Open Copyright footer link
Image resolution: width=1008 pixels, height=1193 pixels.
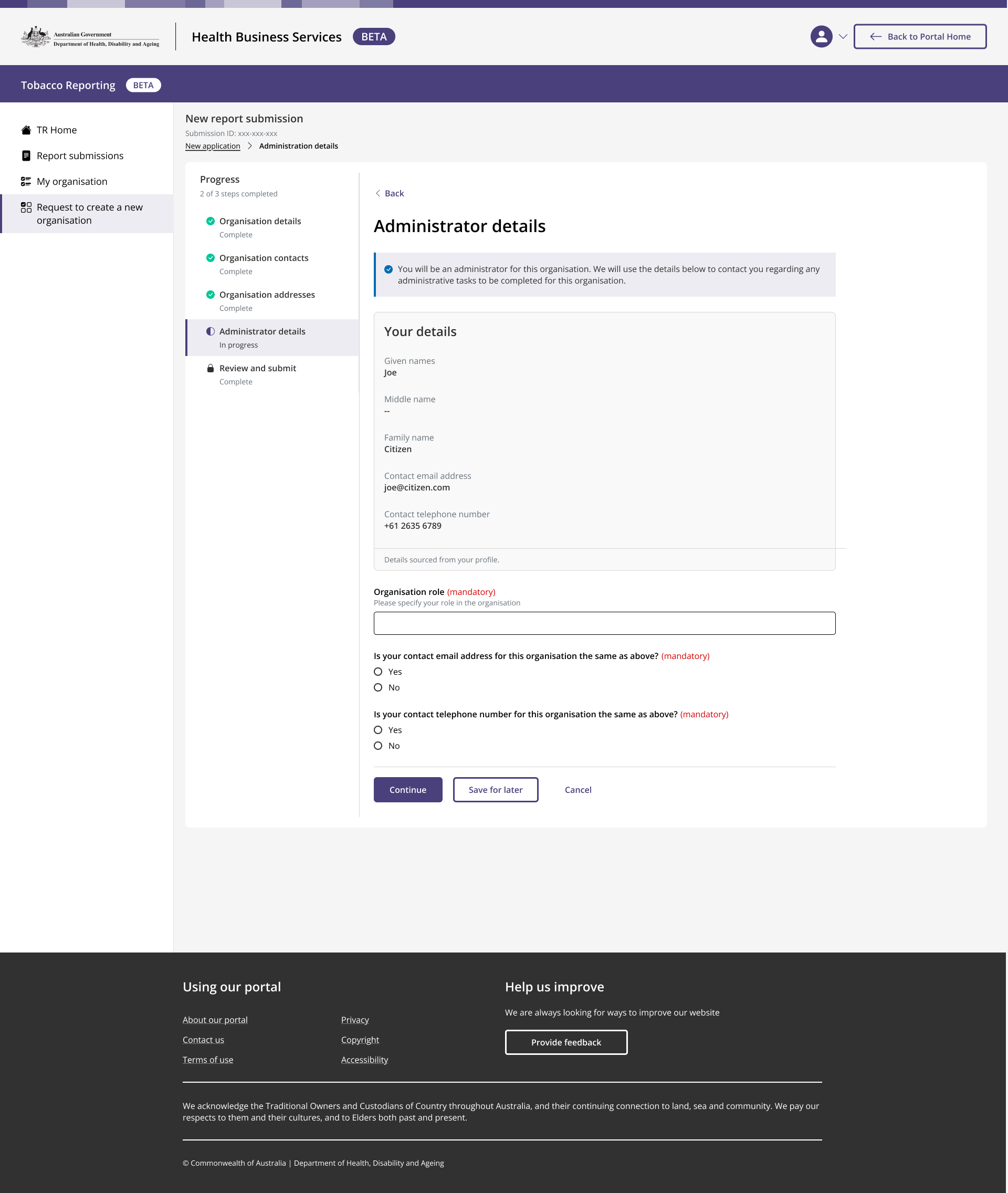pos(360,1040)
